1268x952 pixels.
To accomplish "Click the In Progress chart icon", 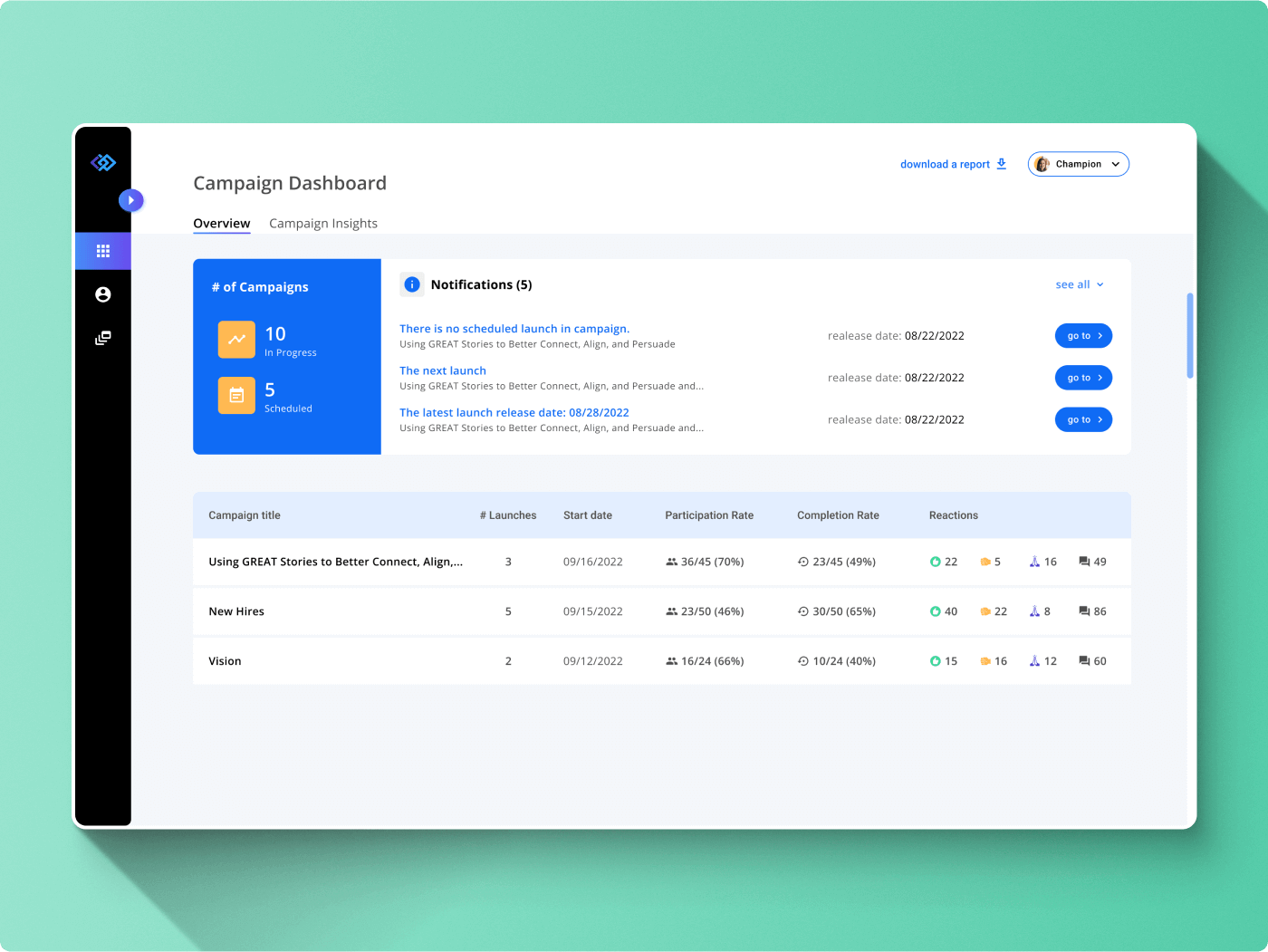I will 236,340.
